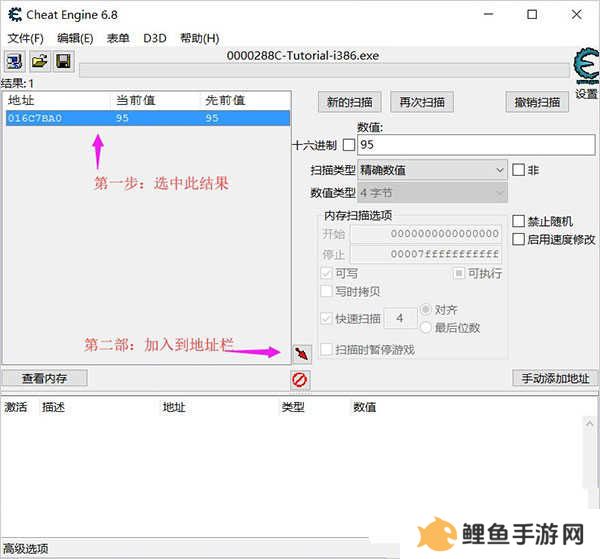Click the 数值 column header in address list
Viewport: 600px width, 559px height.
(364, 407)
